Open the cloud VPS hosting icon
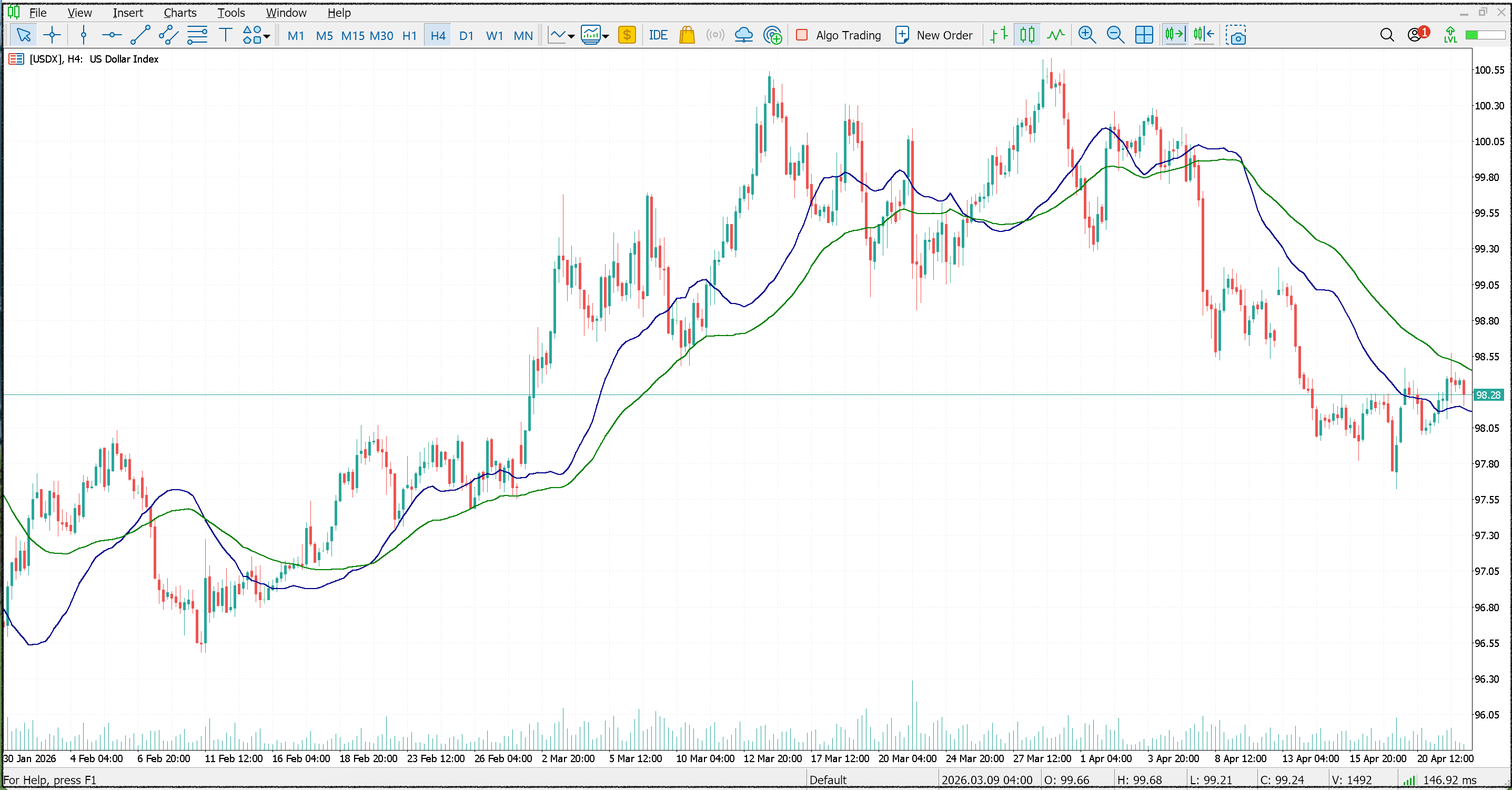Image resolution: width=1512 pixels, height=790 pixels. pos(744,35)
